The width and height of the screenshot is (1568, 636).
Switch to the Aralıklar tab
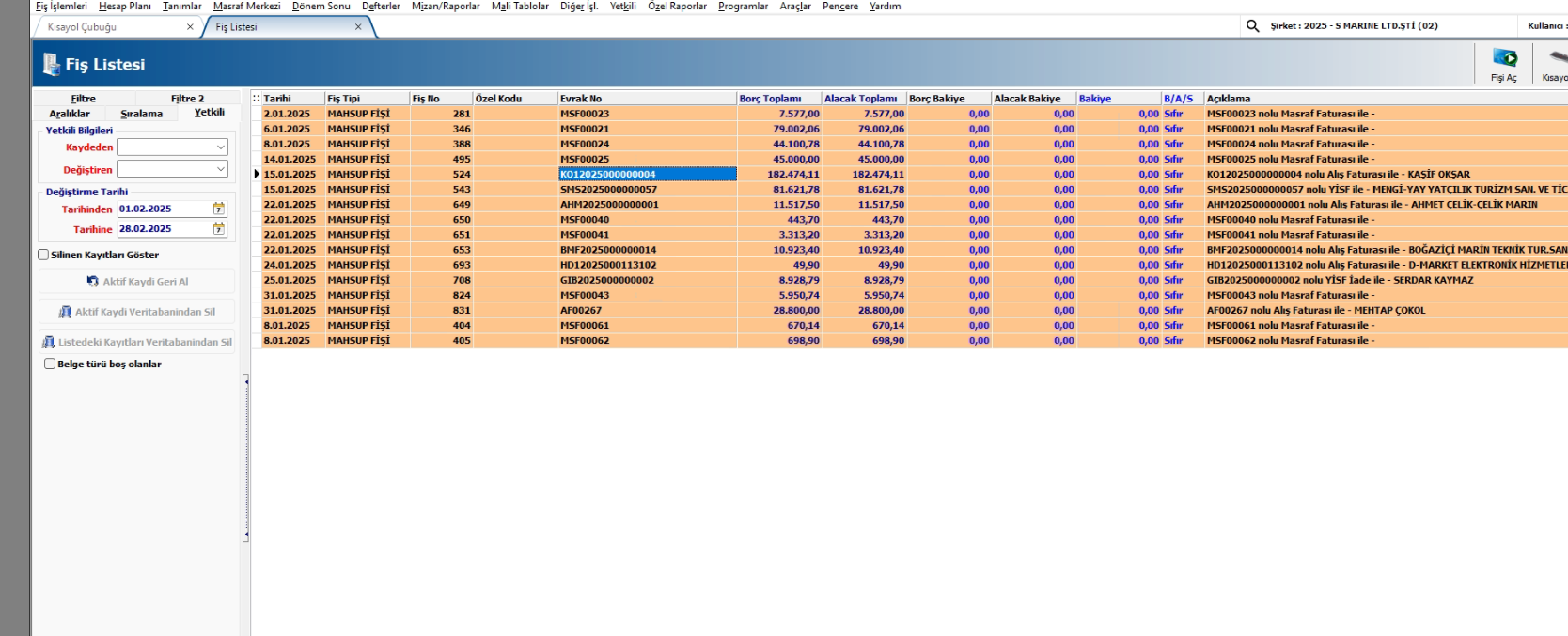click(x=70, y=114)
